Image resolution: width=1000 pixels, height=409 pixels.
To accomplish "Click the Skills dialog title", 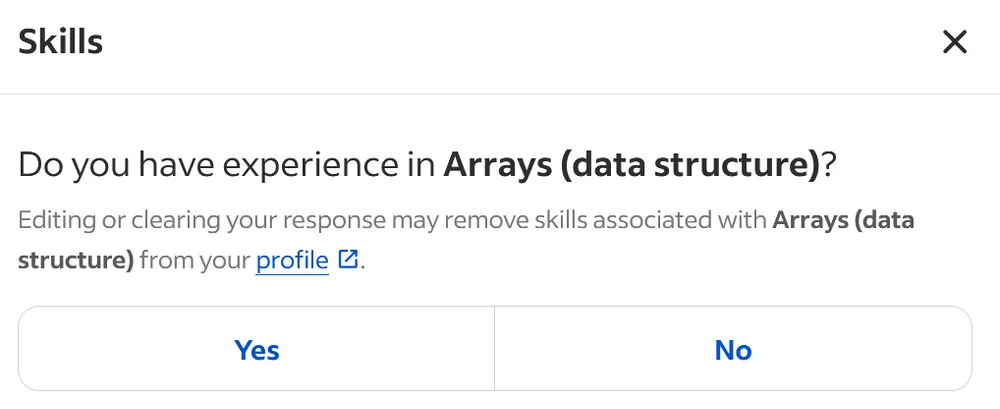I will click(61, 42).
